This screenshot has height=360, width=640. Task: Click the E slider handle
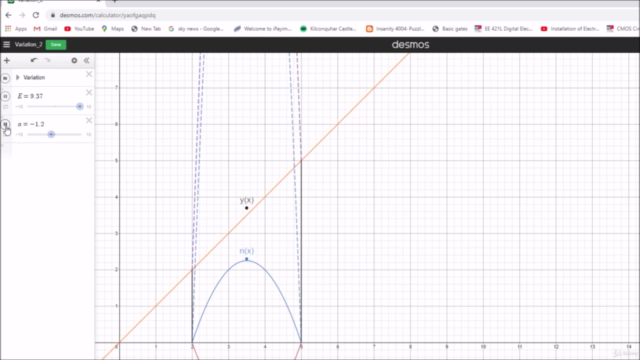pyautogui.click(x=80, y=107)
